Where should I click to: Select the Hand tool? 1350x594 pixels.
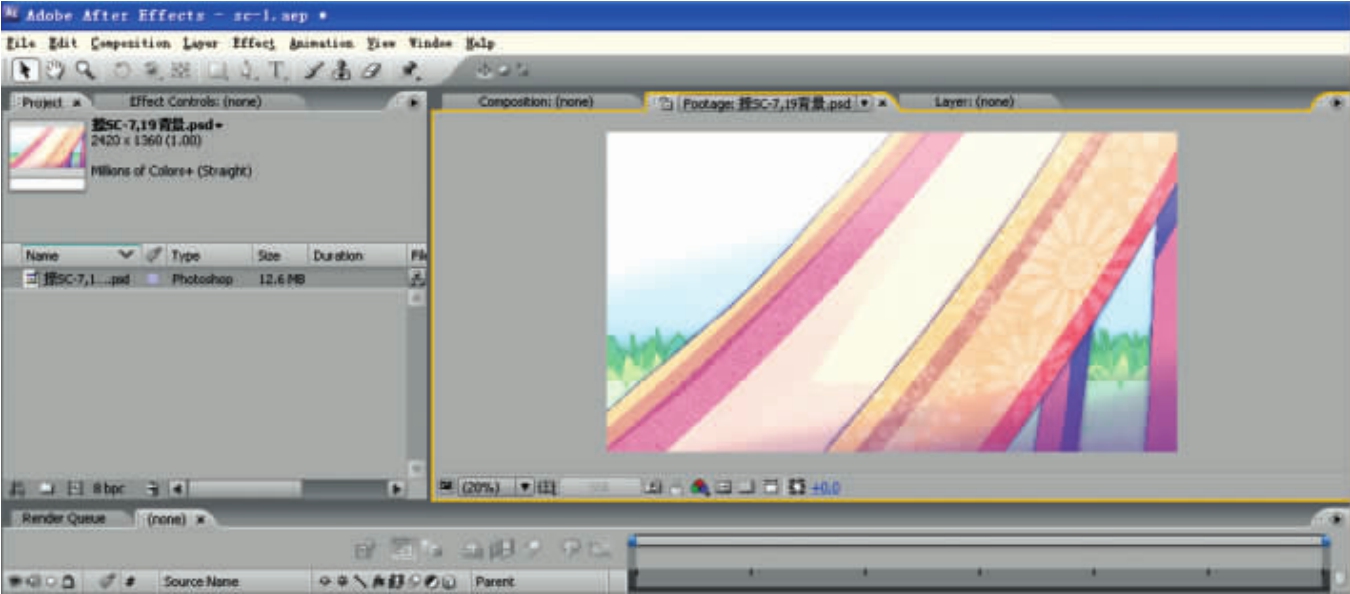click(x=57, y=70)
